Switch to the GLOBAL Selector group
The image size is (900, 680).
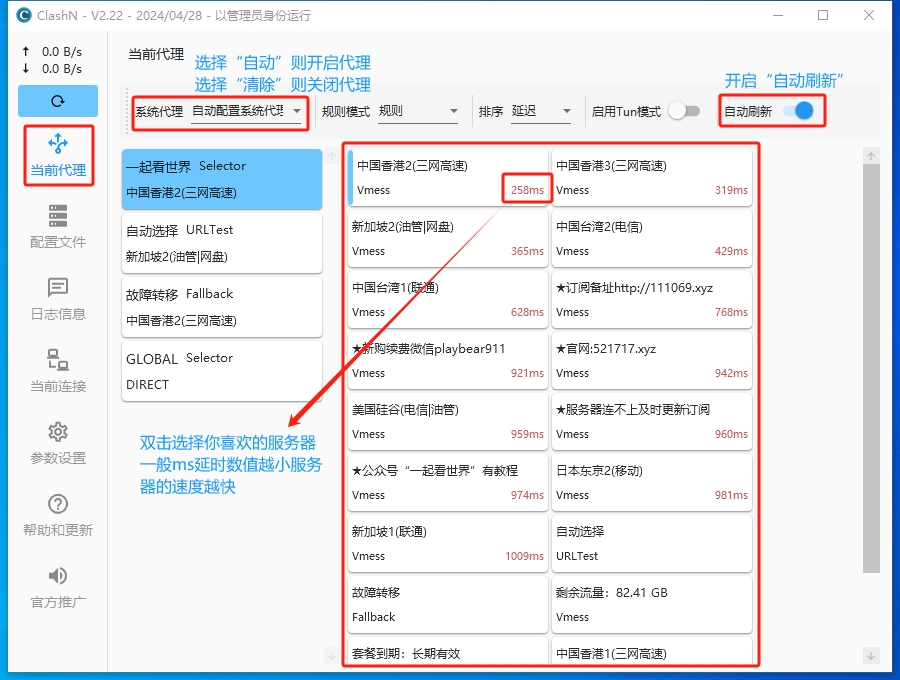pyautogui.click(x=221, y=371)
